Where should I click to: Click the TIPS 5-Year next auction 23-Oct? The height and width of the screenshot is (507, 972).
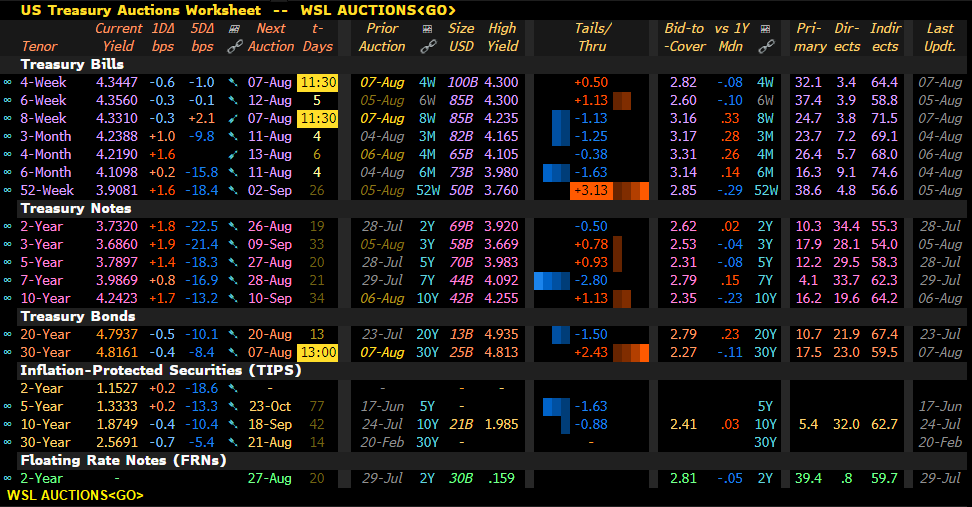tap(270, 406)
